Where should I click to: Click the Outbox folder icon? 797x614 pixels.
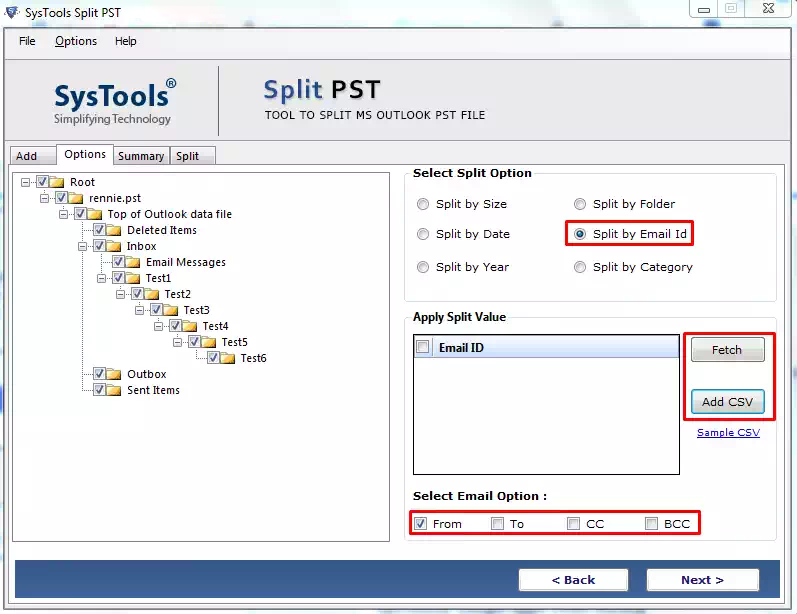click(114, 374)
